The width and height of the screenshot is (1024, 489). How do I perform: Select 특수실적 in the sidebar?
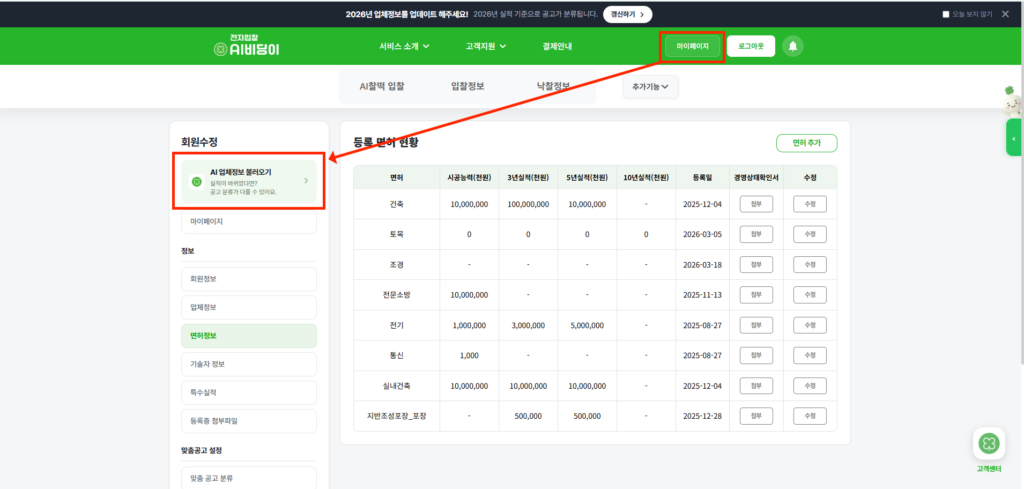[x=249, y=392]
